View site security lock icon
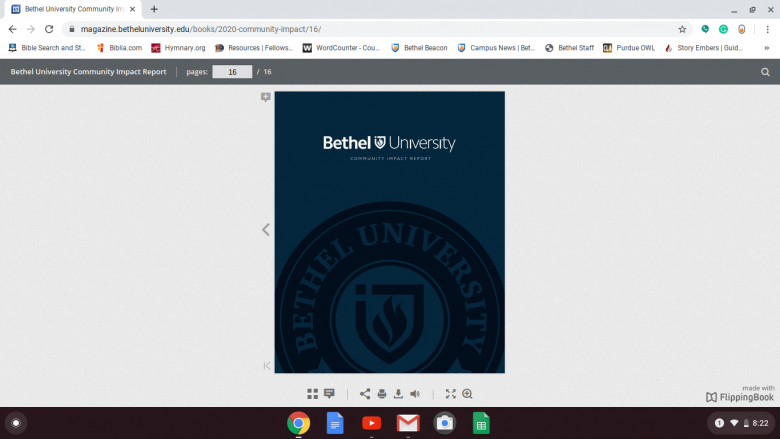Image resolution: width=780 pixels, height=439 pixels. coord(72,29)
